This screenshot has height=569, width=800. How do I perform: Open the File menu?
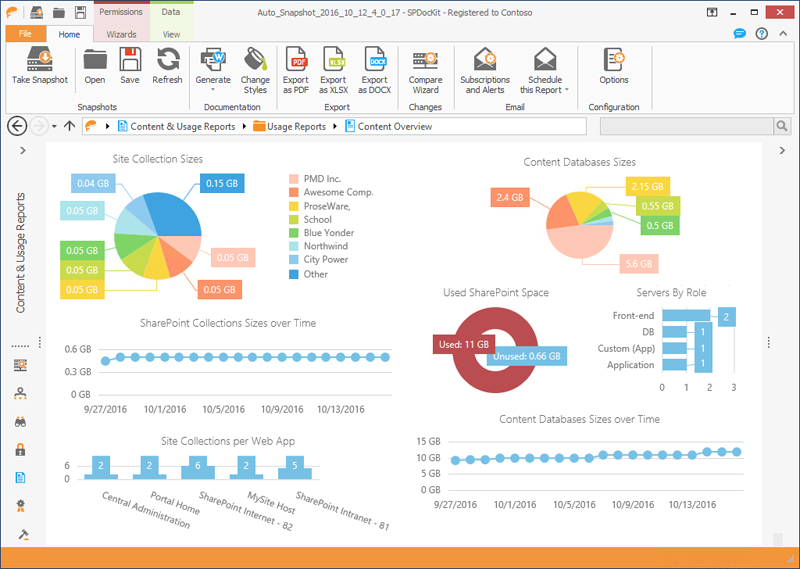26,34
